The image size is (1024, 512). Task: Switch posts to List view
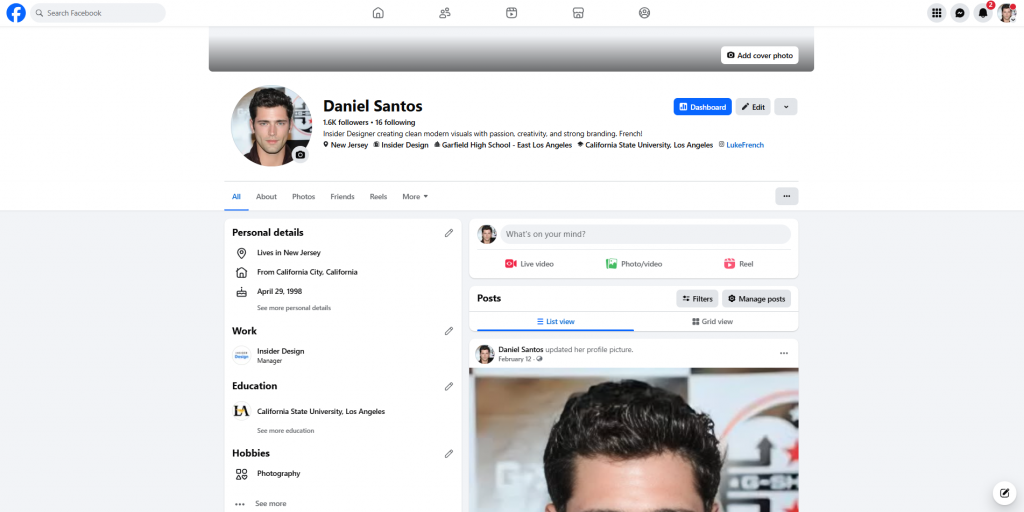coord(555,321)
